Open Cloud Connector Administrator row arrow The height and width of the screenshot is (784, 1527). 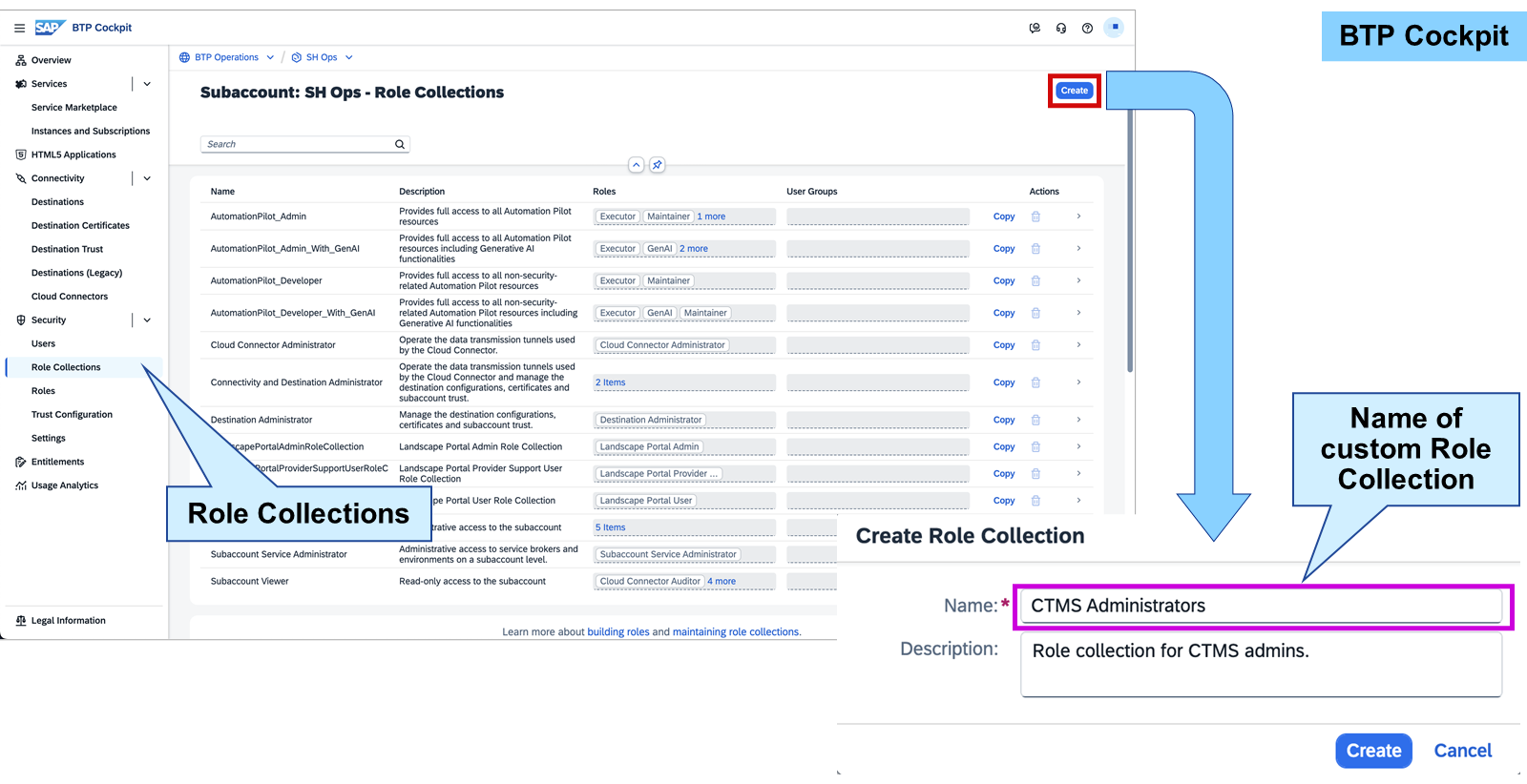[1078, 345]
